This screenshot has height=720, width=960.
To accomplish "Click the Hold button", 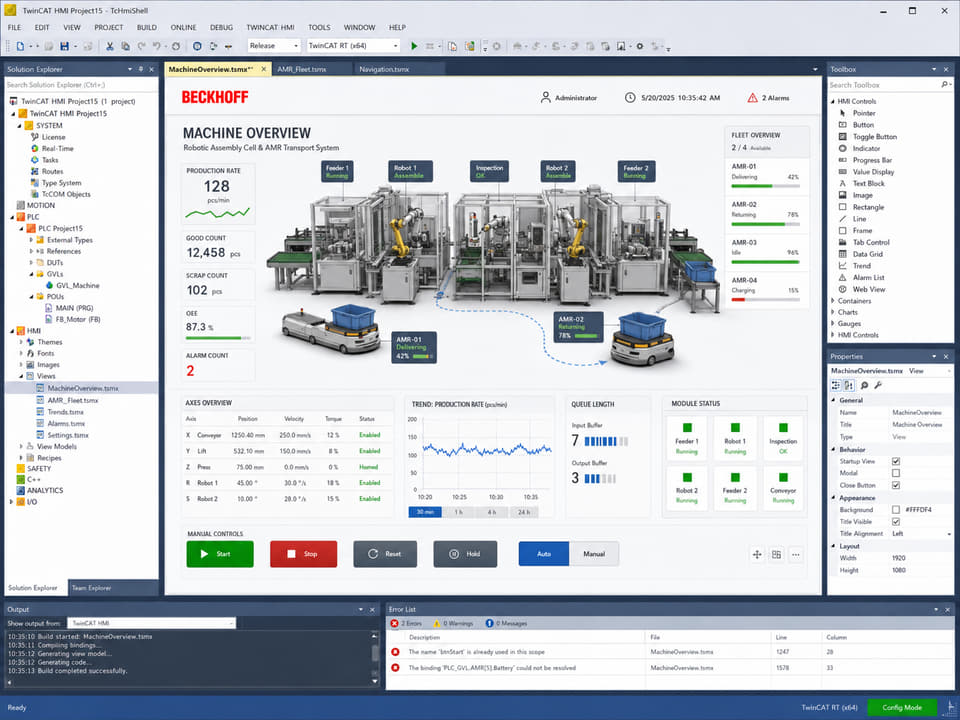I will point(465,554).
